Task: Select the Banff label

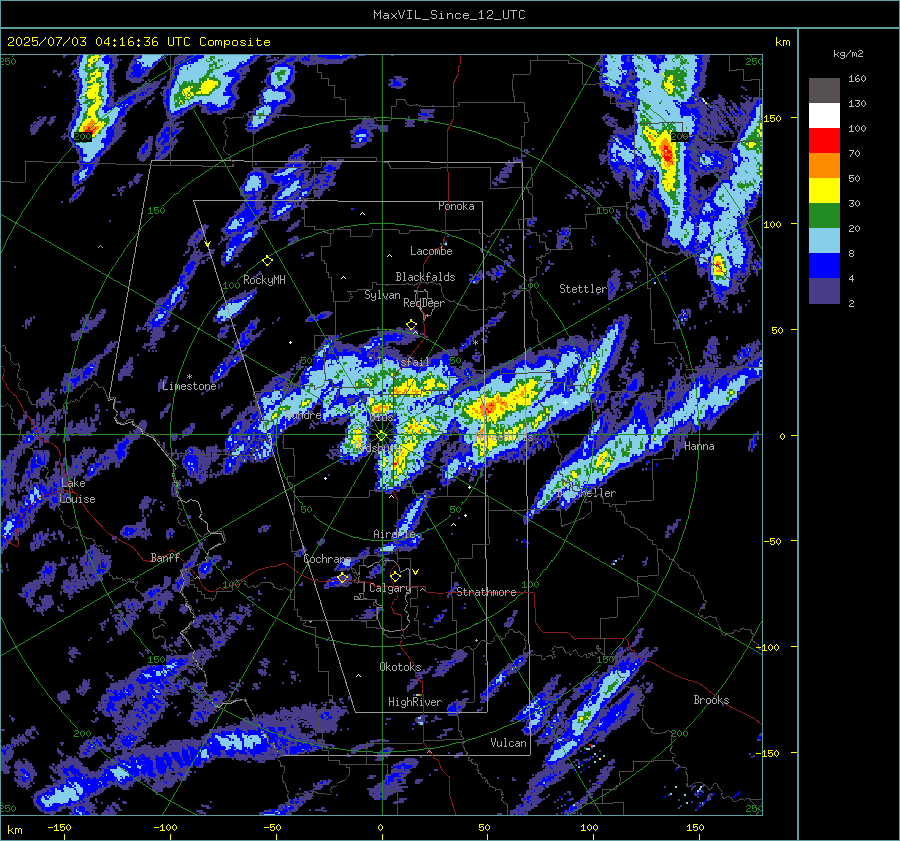Action: coord(165,557)
